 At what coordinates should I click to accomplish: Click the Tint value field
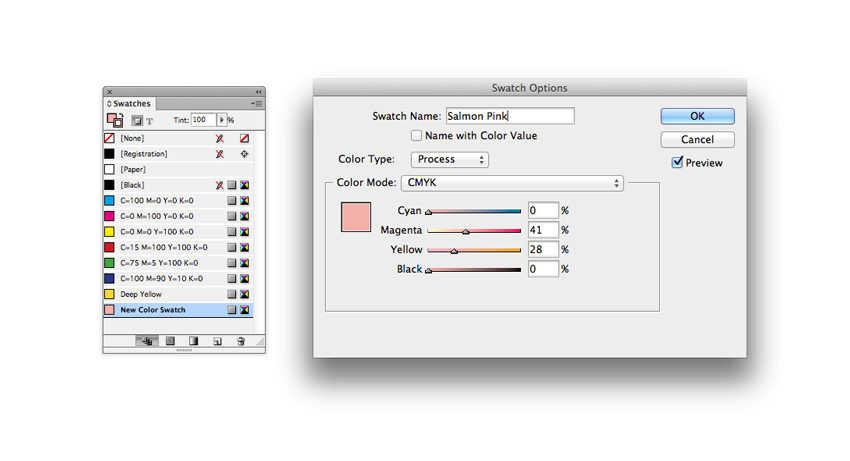(203, 120)
